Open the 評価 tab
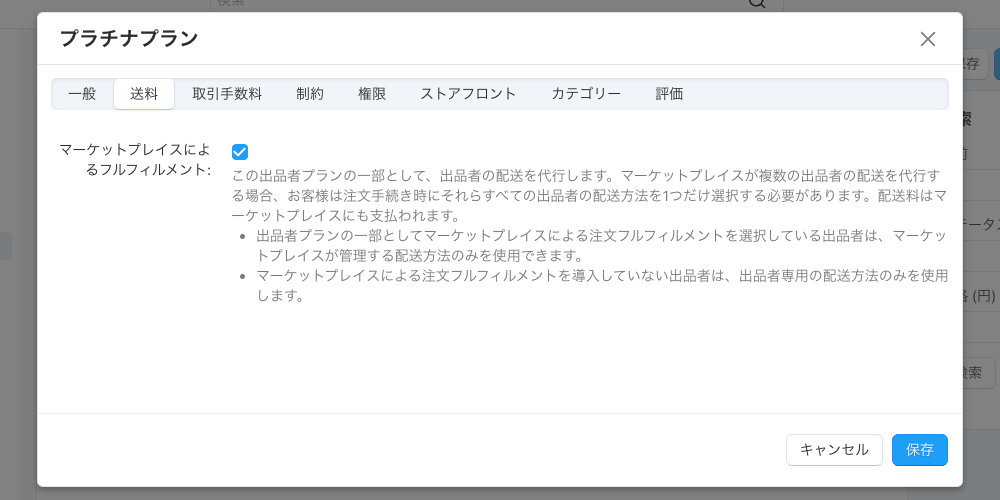Image resolution: width=1000 pixels, height=500 pixels. click(669, 94)
